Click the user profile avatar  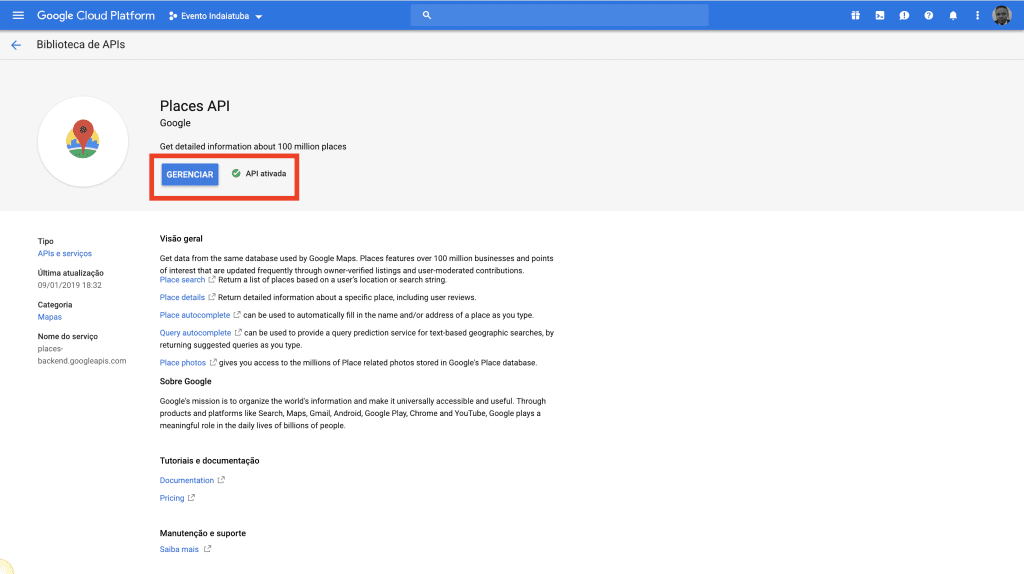click(1002, 16)
